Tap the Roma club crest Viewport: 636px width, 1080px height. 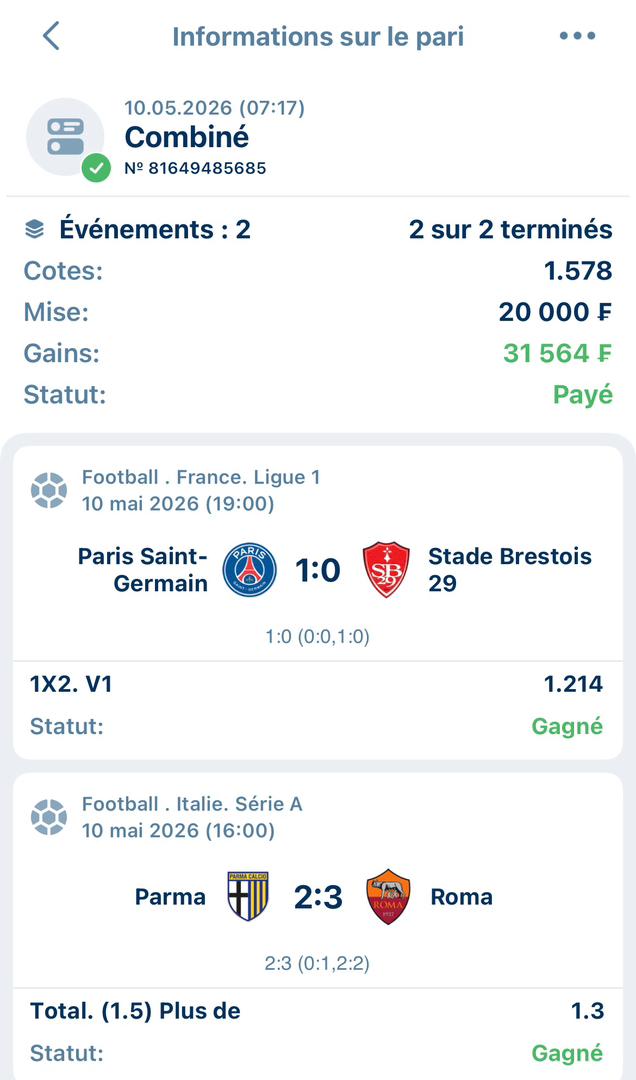click(x=388, y=896)
